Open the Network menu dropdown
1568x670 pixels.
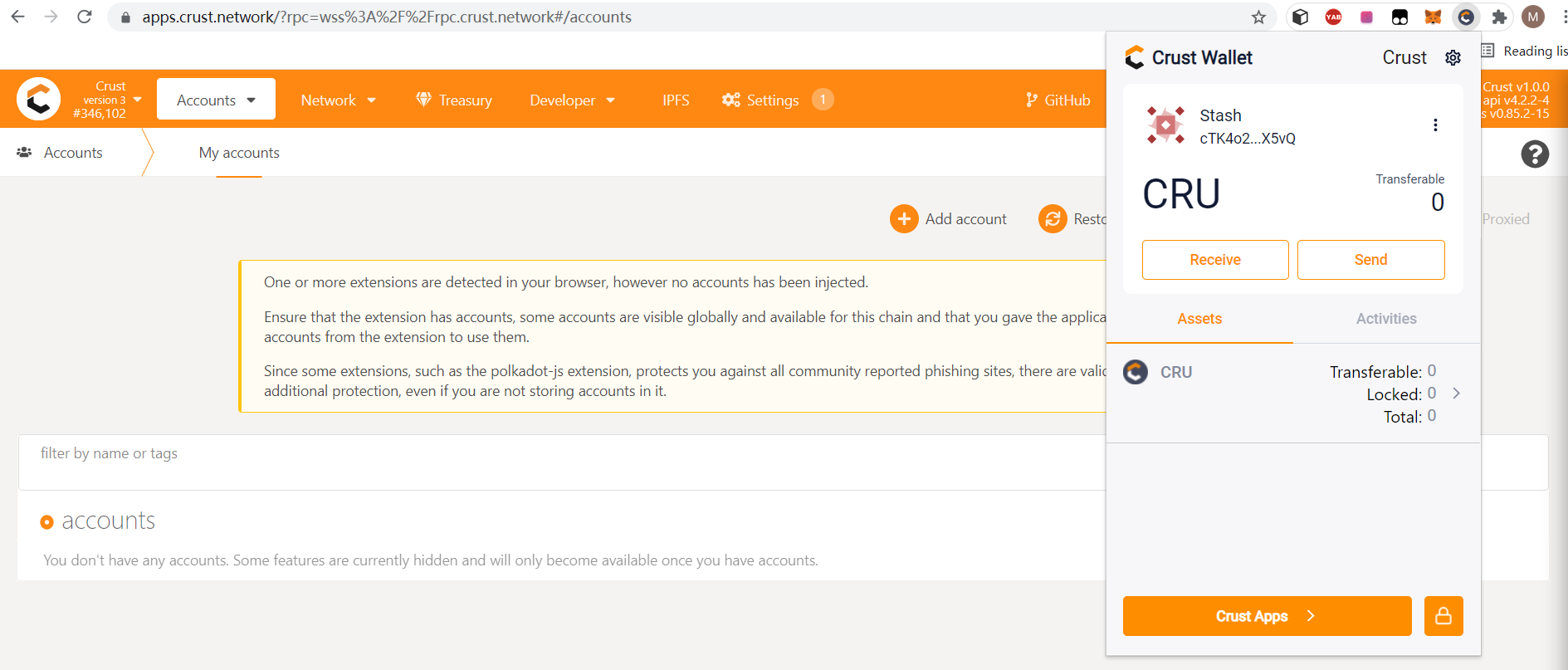point(339,100)
